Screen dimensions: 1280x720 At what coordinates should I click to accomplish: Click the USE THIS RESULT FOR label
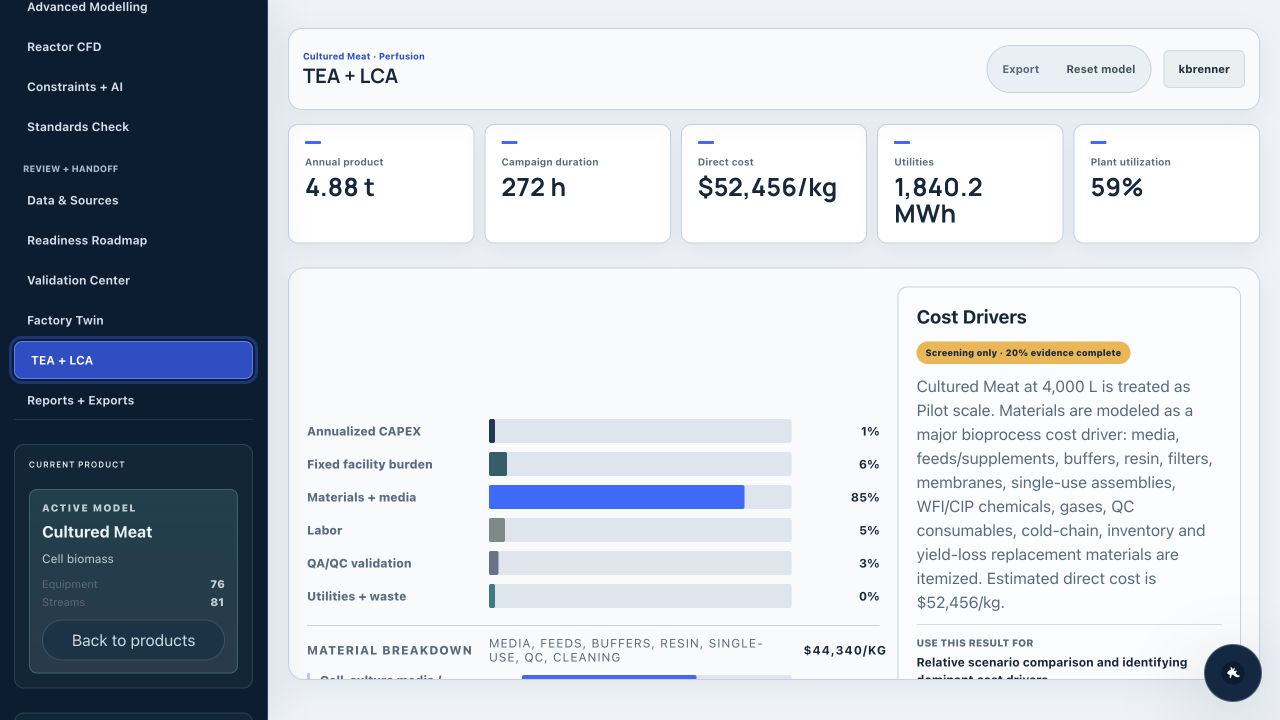[x=975, y=643]
